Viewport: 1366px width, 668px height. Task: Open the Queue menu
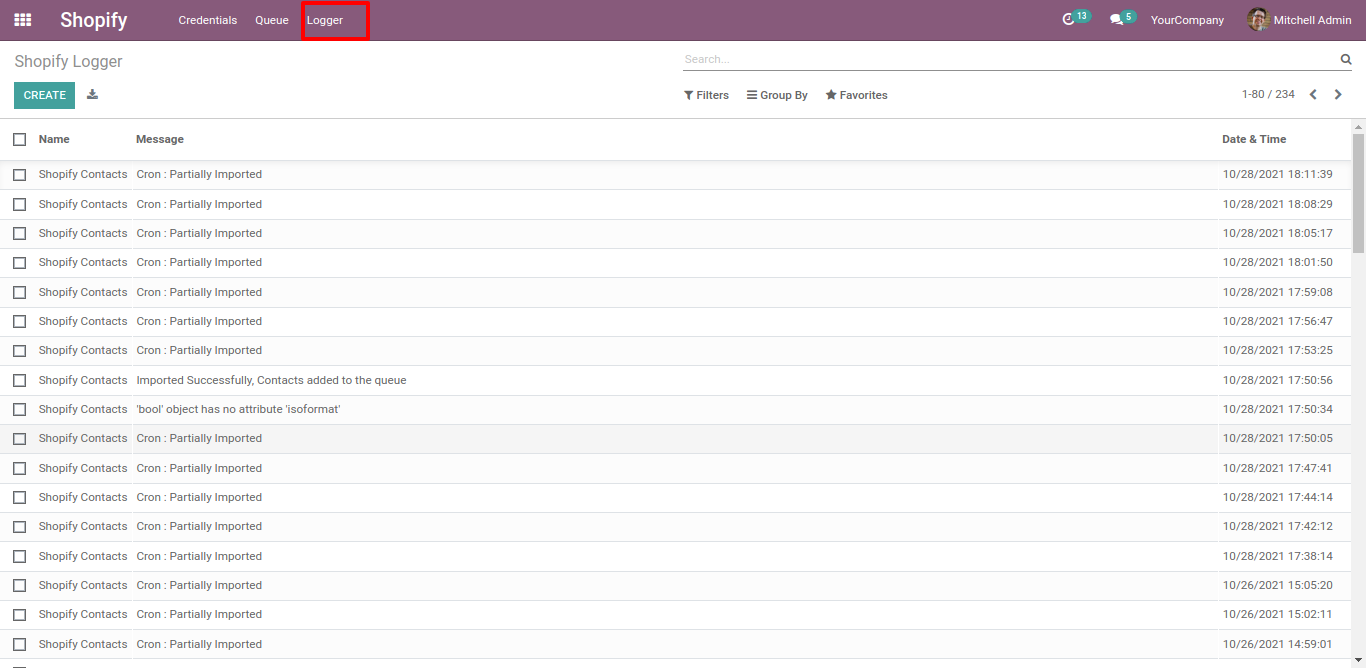tap(272, 20)
